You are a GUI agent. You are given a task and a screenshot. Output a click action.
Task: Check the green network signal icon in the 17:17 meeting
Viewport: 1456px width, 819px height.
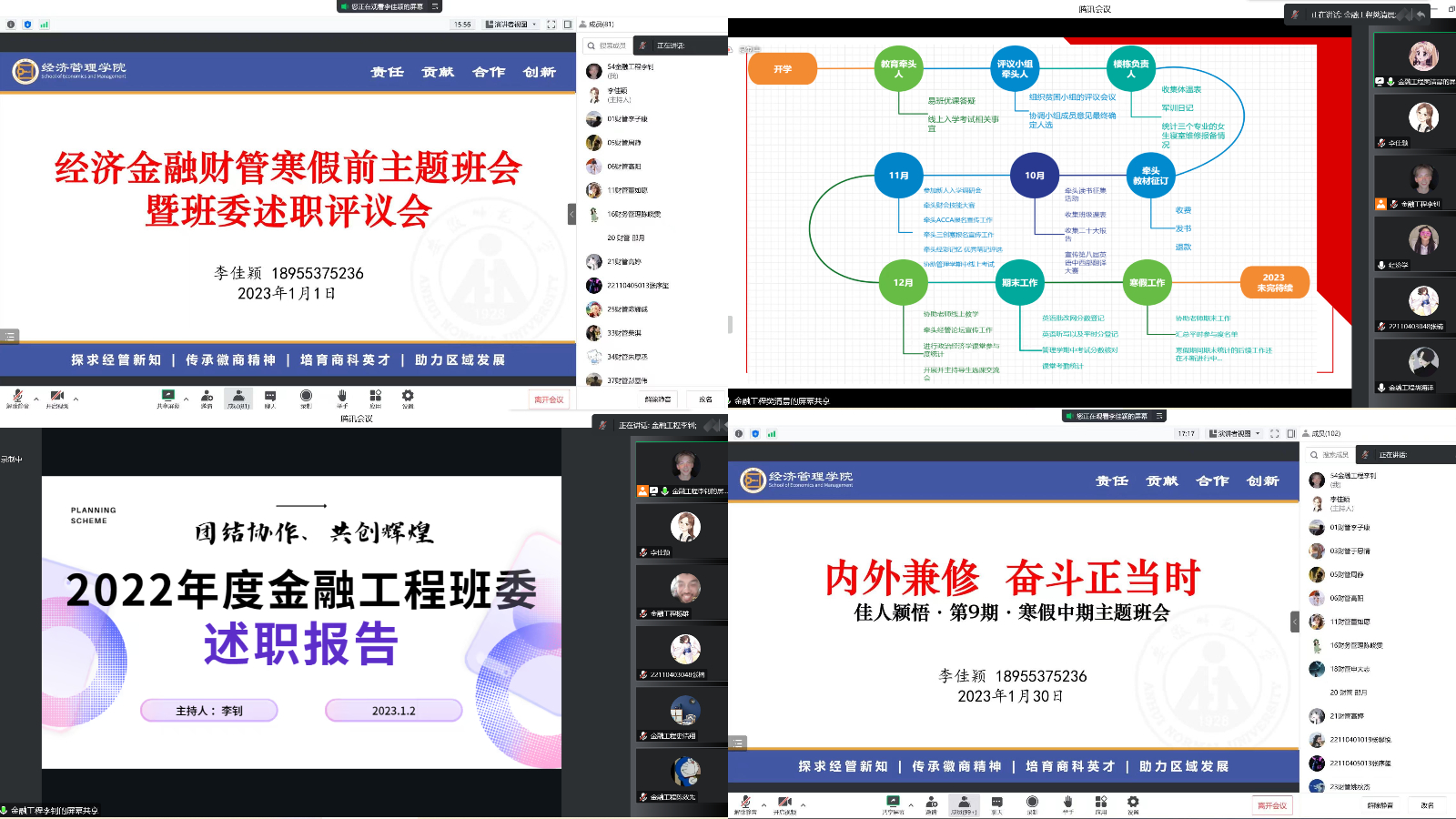[772, 434]
